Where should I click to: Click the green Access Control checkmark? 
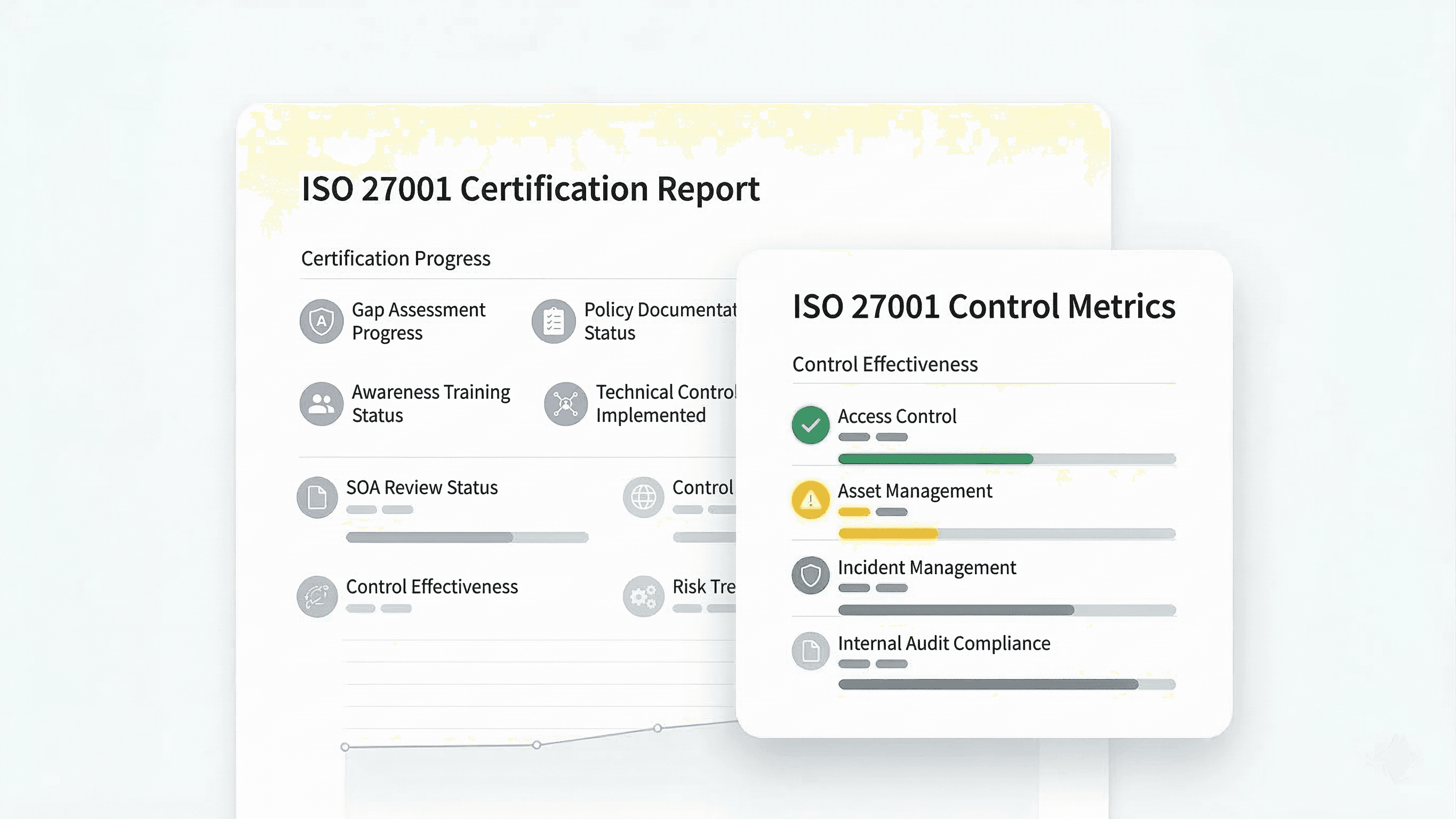point(811,424)
